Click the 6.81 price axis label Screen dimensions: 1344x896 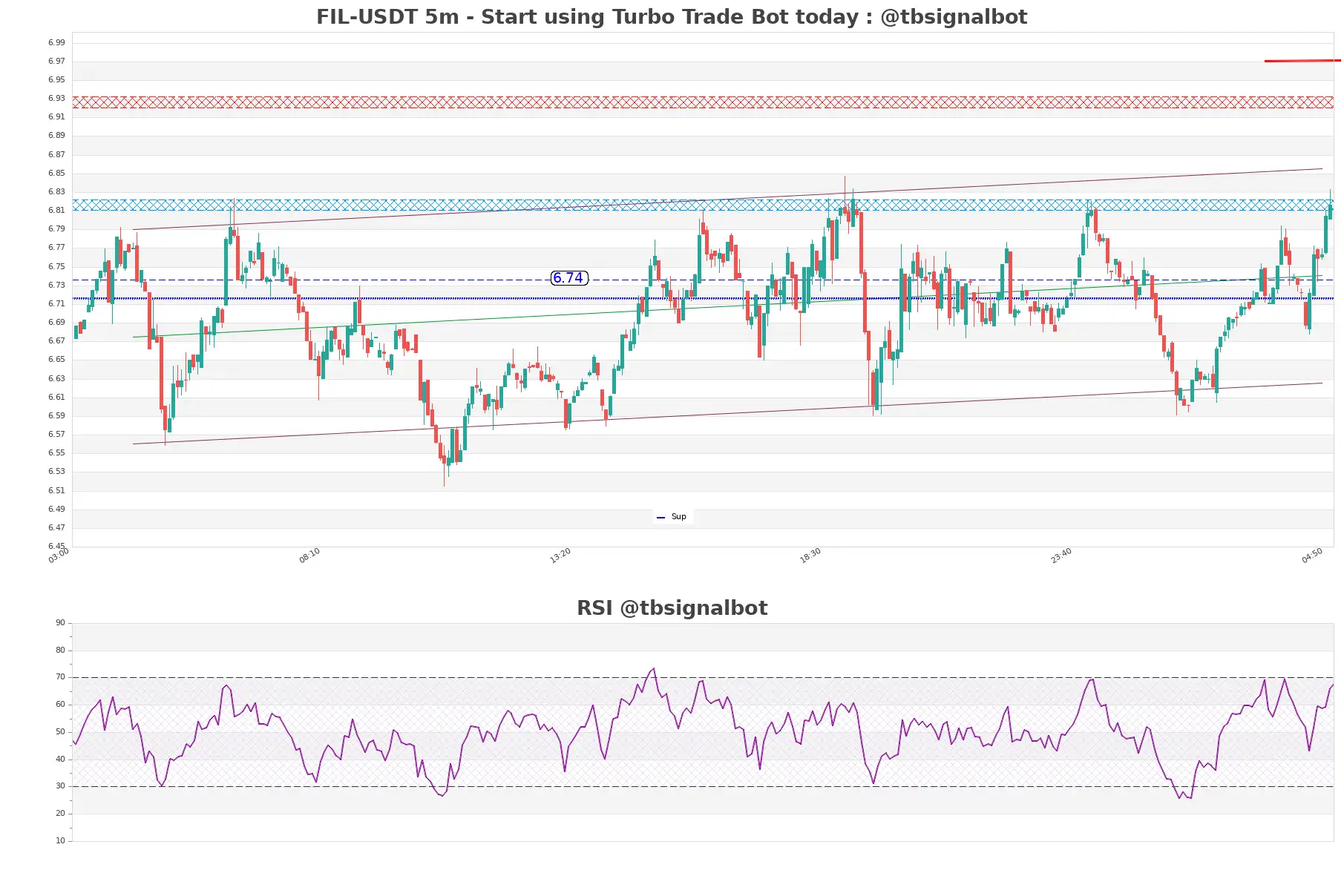coord(56,211)
